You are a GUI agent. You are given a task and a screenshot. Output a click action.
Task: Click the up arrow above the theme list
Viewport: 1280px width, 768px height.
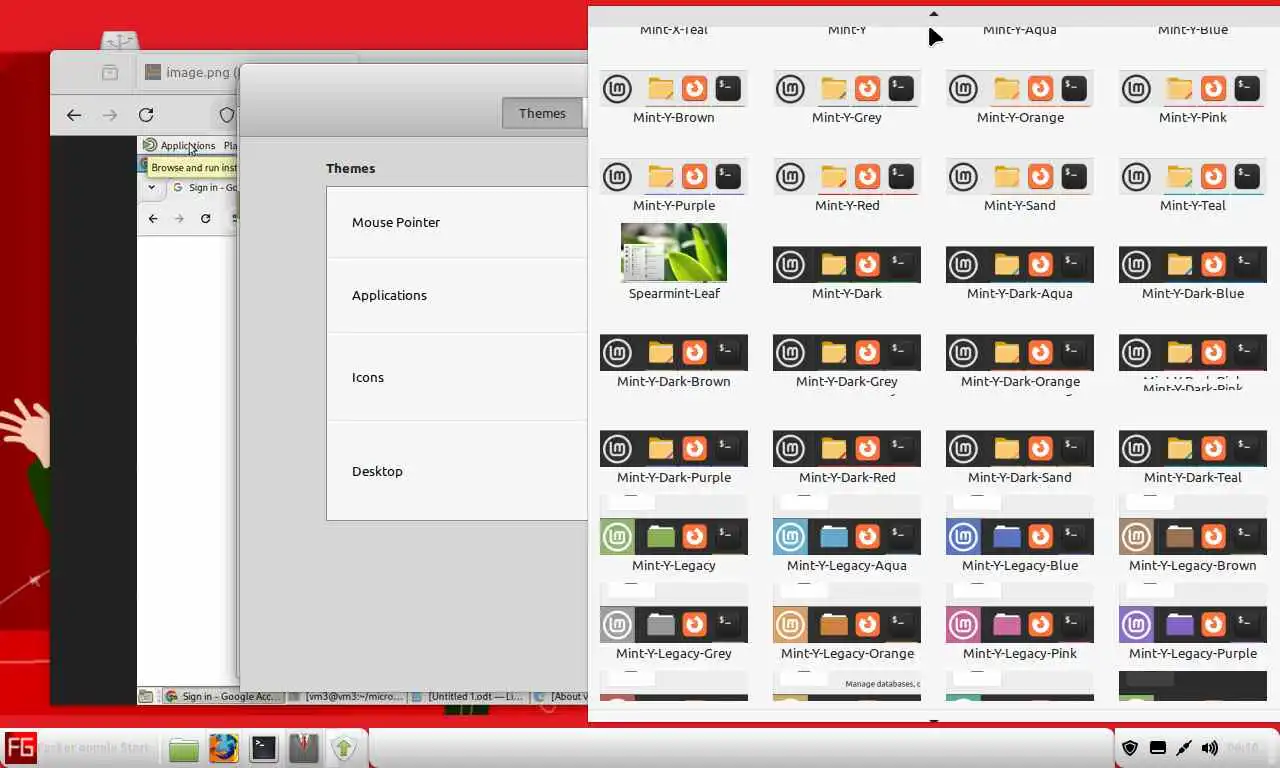point(934,14)
